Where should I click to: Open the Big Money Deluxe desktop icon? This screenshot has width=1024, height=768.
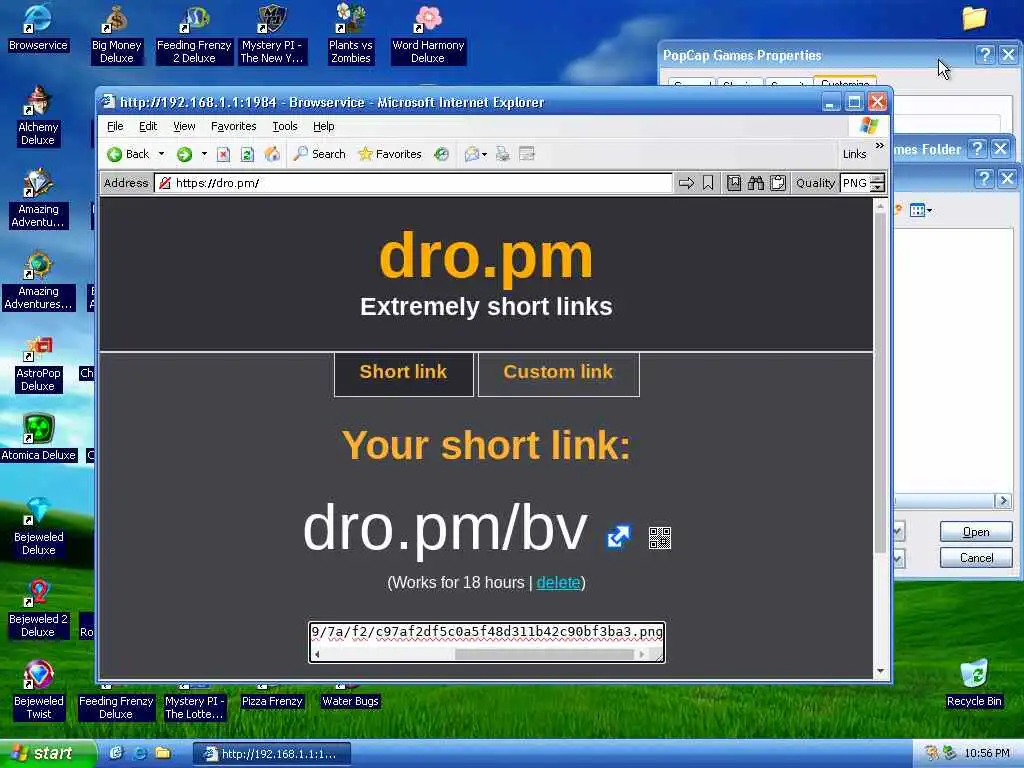coord(116,34)
